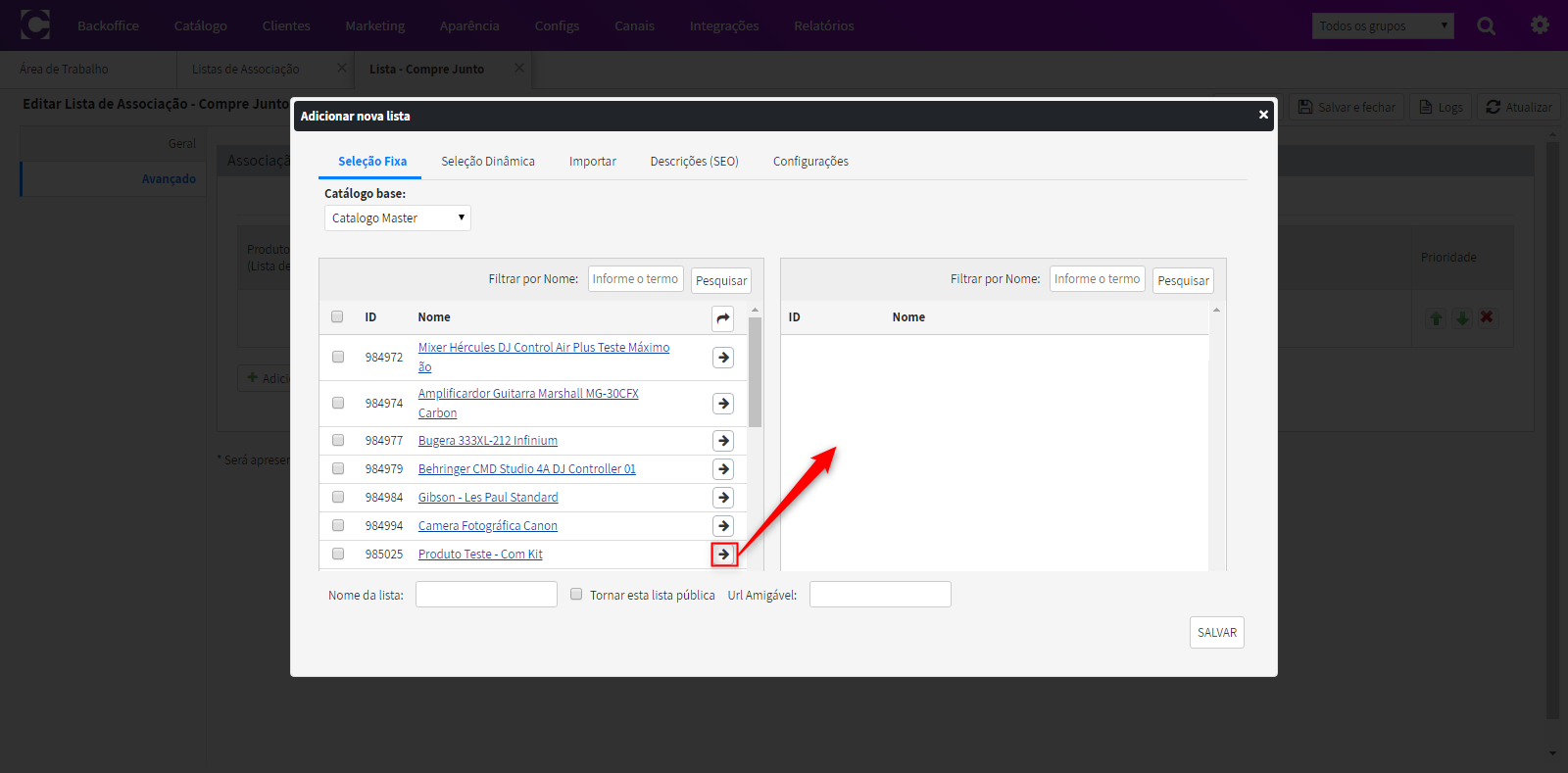
Task: Add Amplificador Guitarra Marshall with arrow button
Action: tap(723, 404)
